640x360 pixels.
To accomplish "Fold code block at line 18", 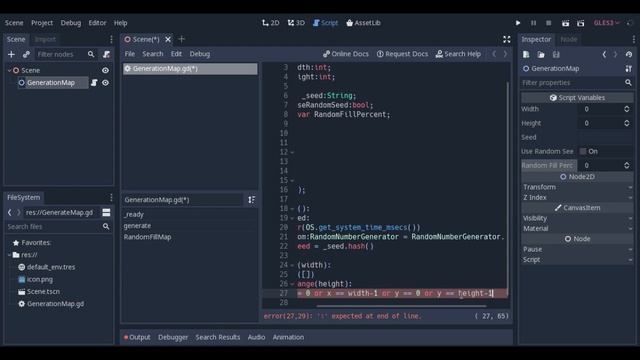I will tap(292, 209).
